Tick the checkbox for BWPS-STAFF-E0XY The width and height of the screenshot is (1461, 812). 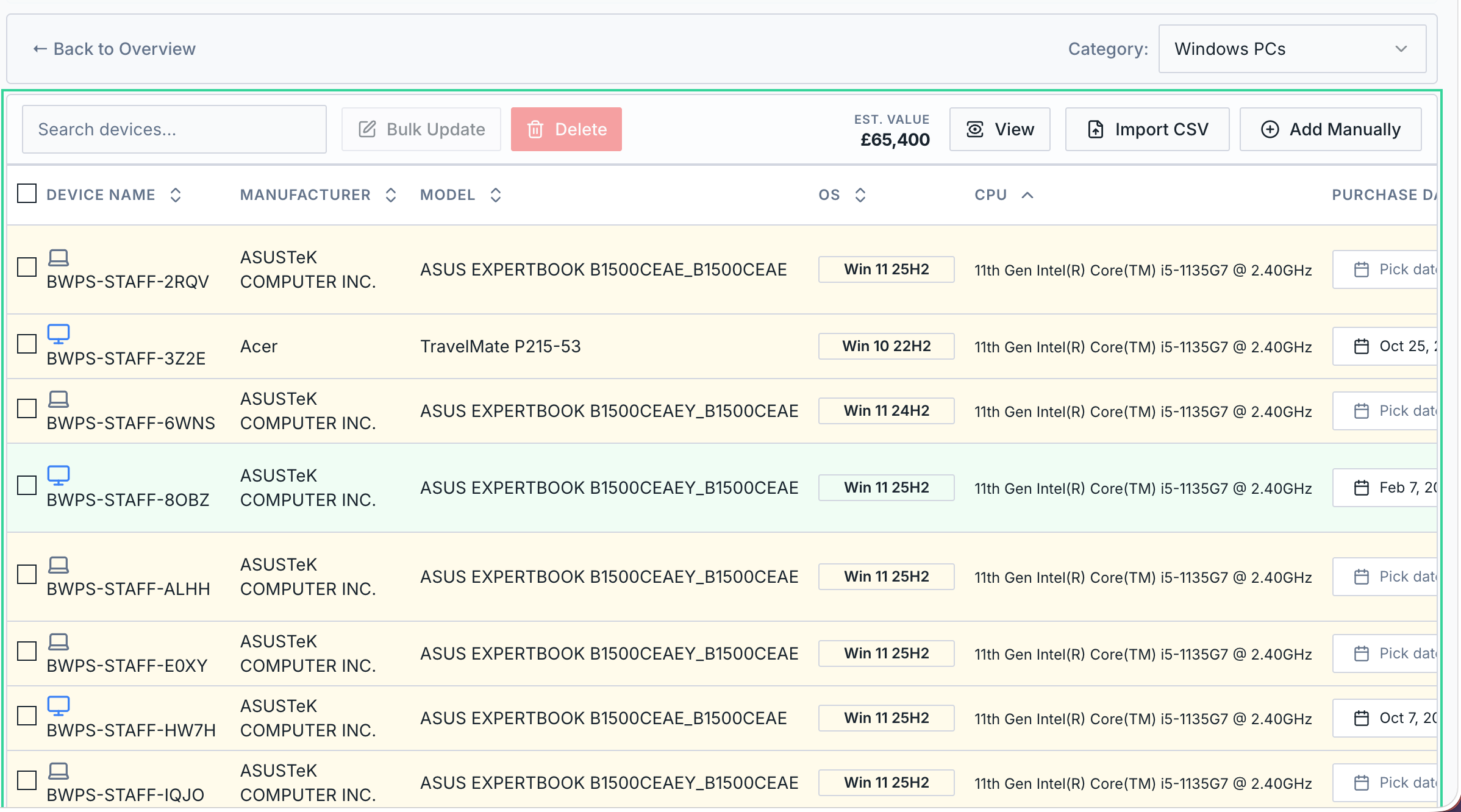(27, 651)
